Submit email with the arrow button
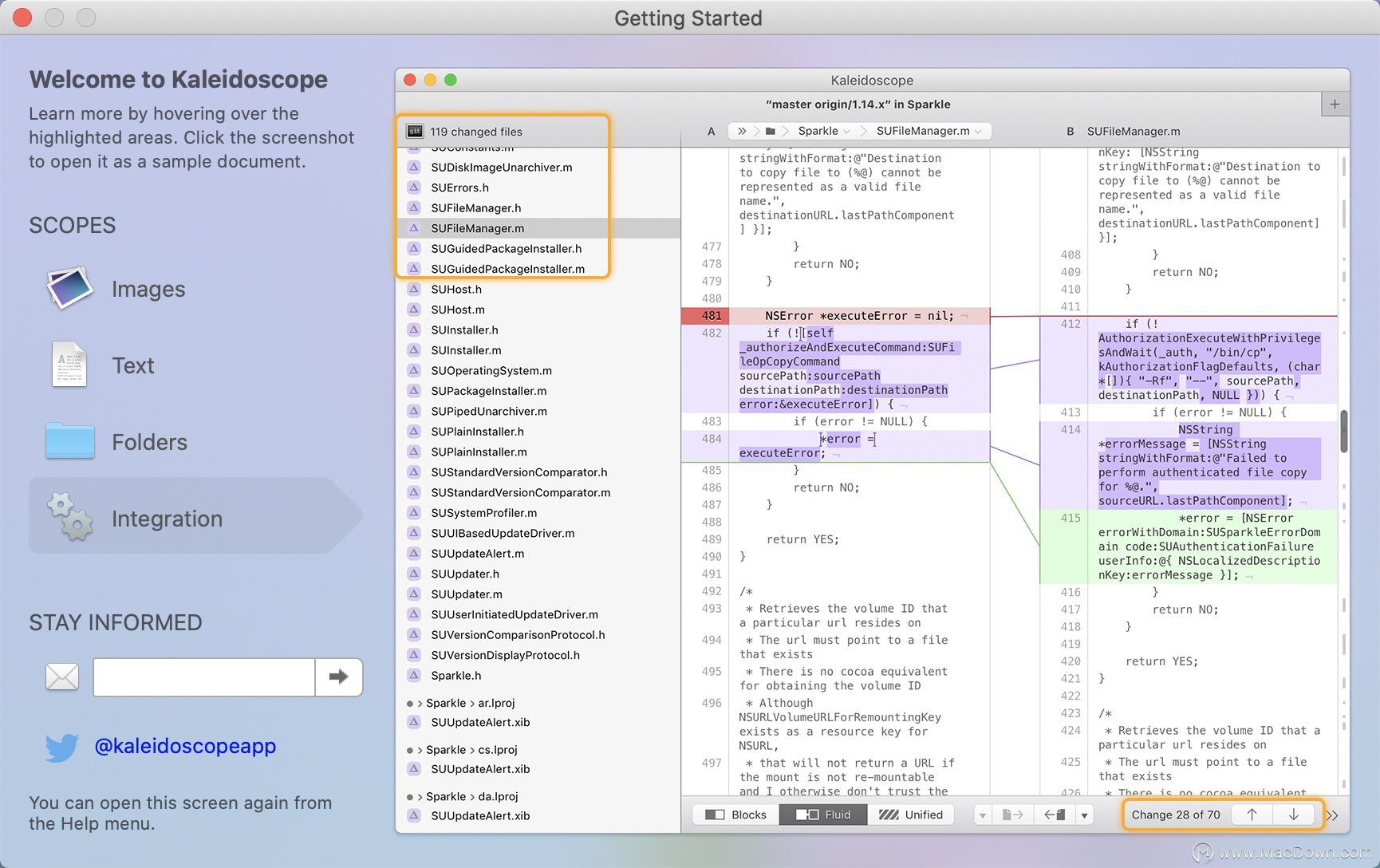The width and height of the screenshot is (1380, 868). [x=339, y=677]
